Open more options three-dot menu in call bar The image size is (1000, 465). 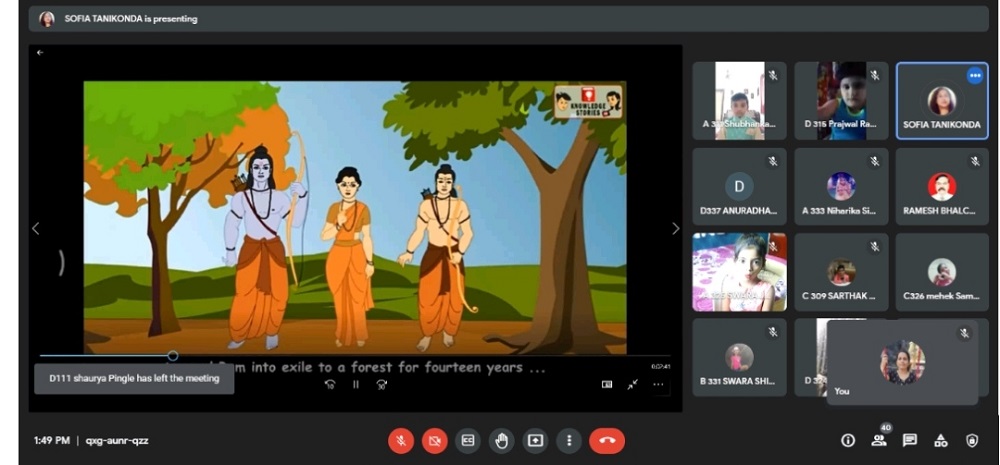[x=569, y=440]
